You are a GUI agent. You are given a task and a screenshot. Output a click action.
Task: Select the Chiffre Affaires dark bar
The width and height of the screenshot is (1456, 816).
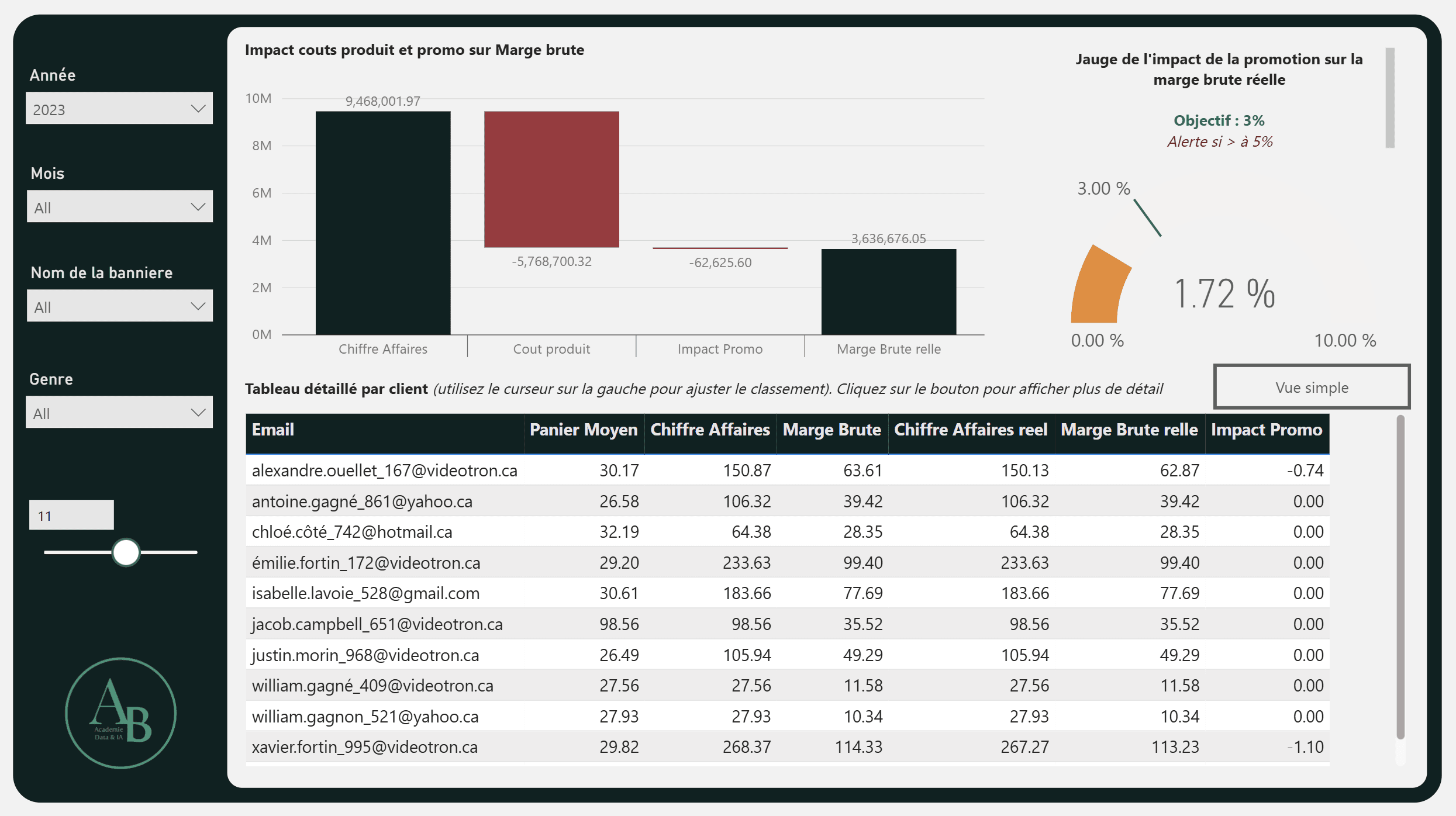[383, 222]
